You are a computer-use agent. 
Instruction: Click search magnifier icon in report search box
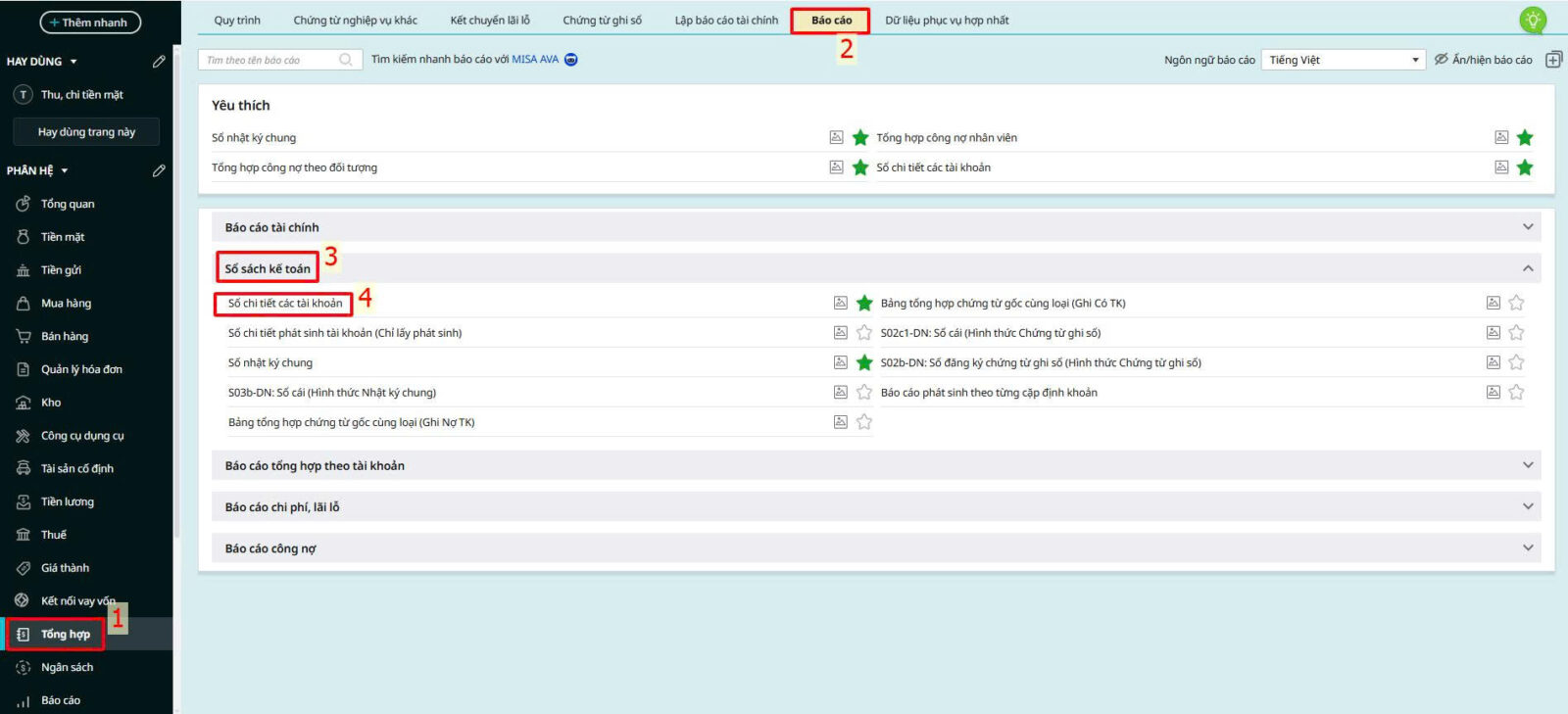click(346, 60)
